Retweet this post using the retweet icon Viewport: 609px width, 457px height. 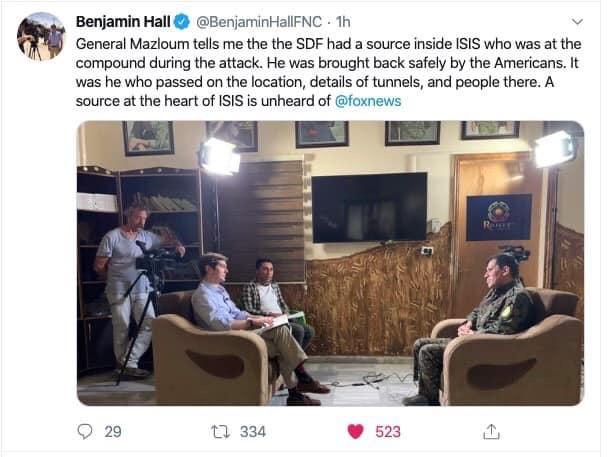tap(219, 431)
